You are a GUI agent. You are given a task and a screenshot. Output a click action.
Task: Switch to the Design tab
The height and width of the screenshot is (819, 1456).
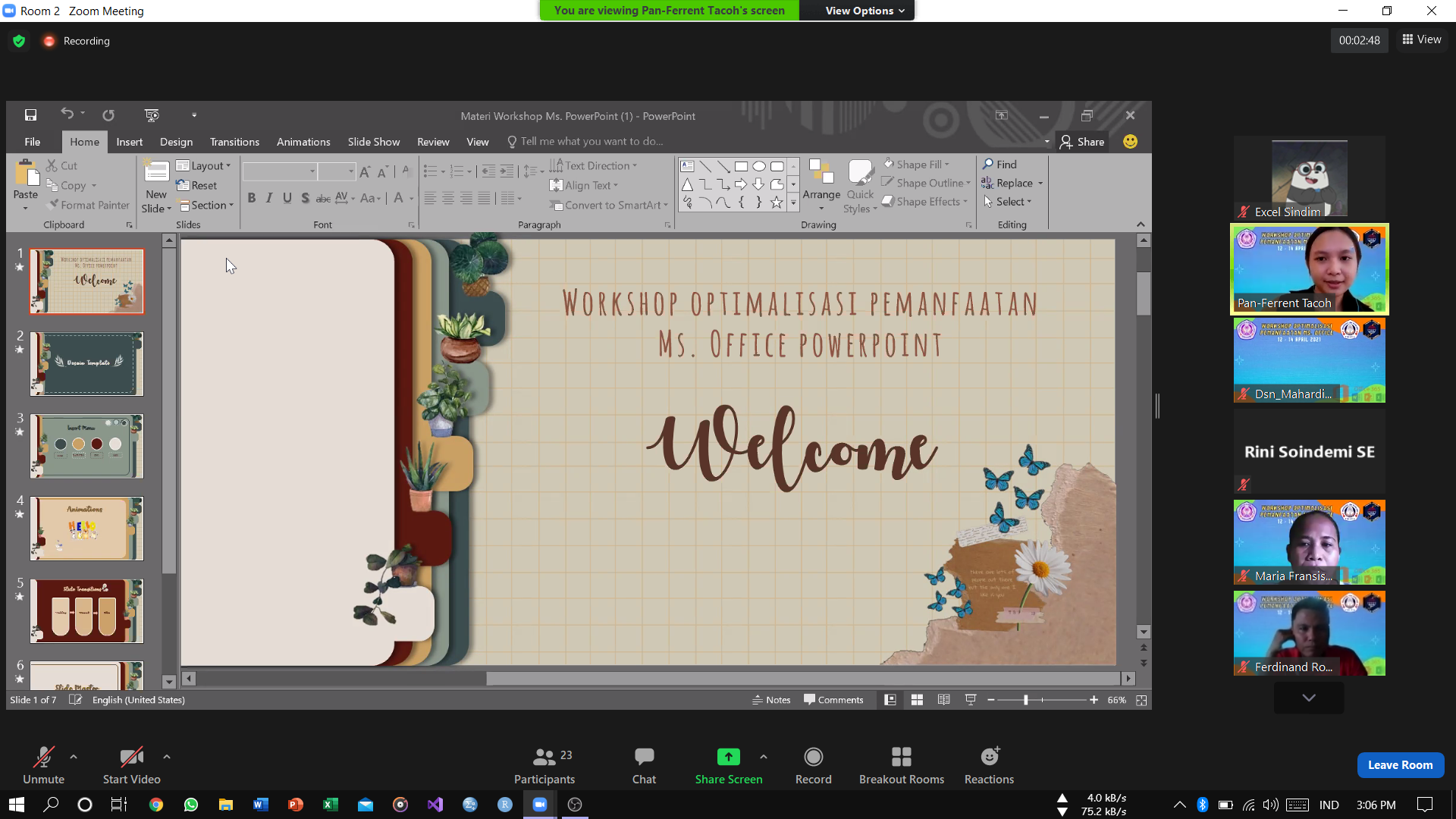coord(176,142)
